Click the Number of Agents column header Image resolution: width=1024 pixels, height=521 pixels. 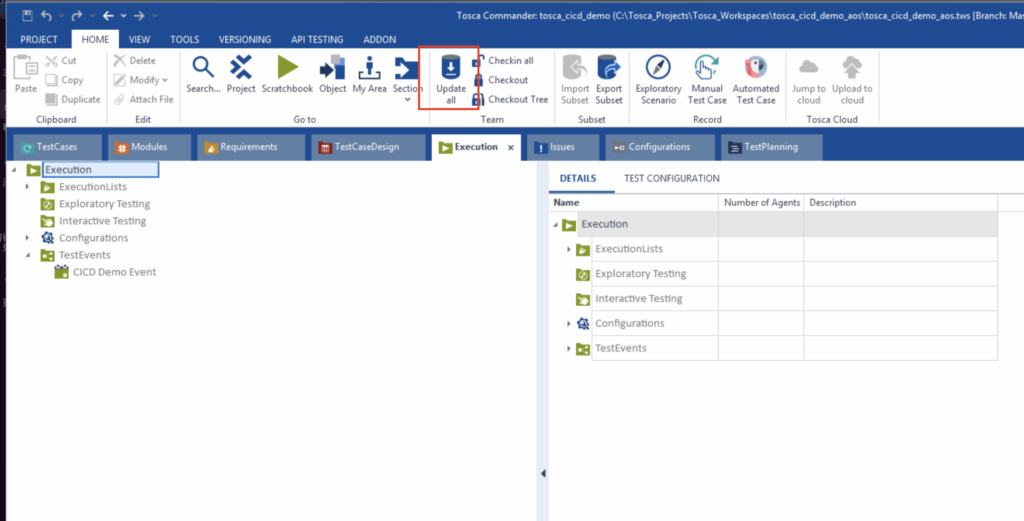[x=761, y=202]
